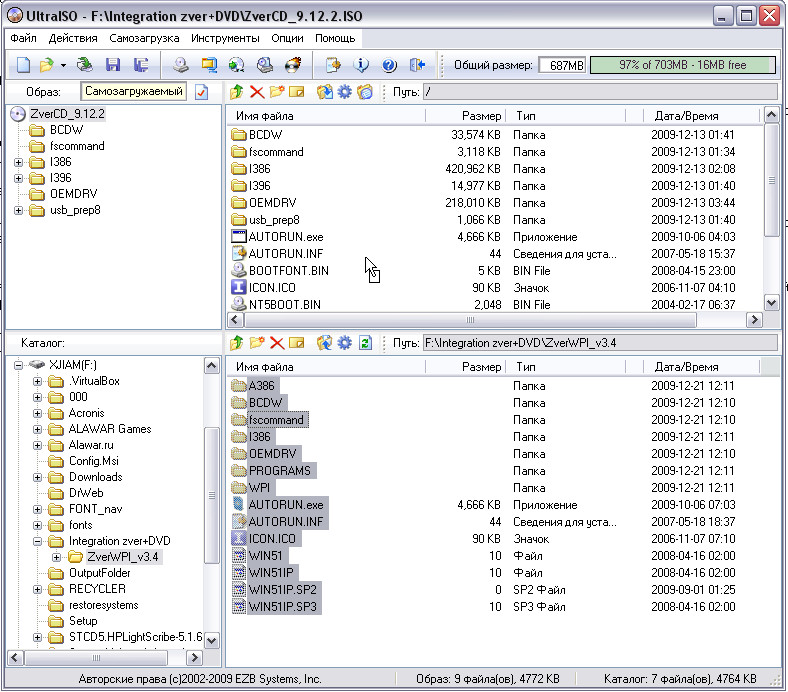Click the green Refresh icon in catalog pane
788x692 pixels.
(365, 343)
